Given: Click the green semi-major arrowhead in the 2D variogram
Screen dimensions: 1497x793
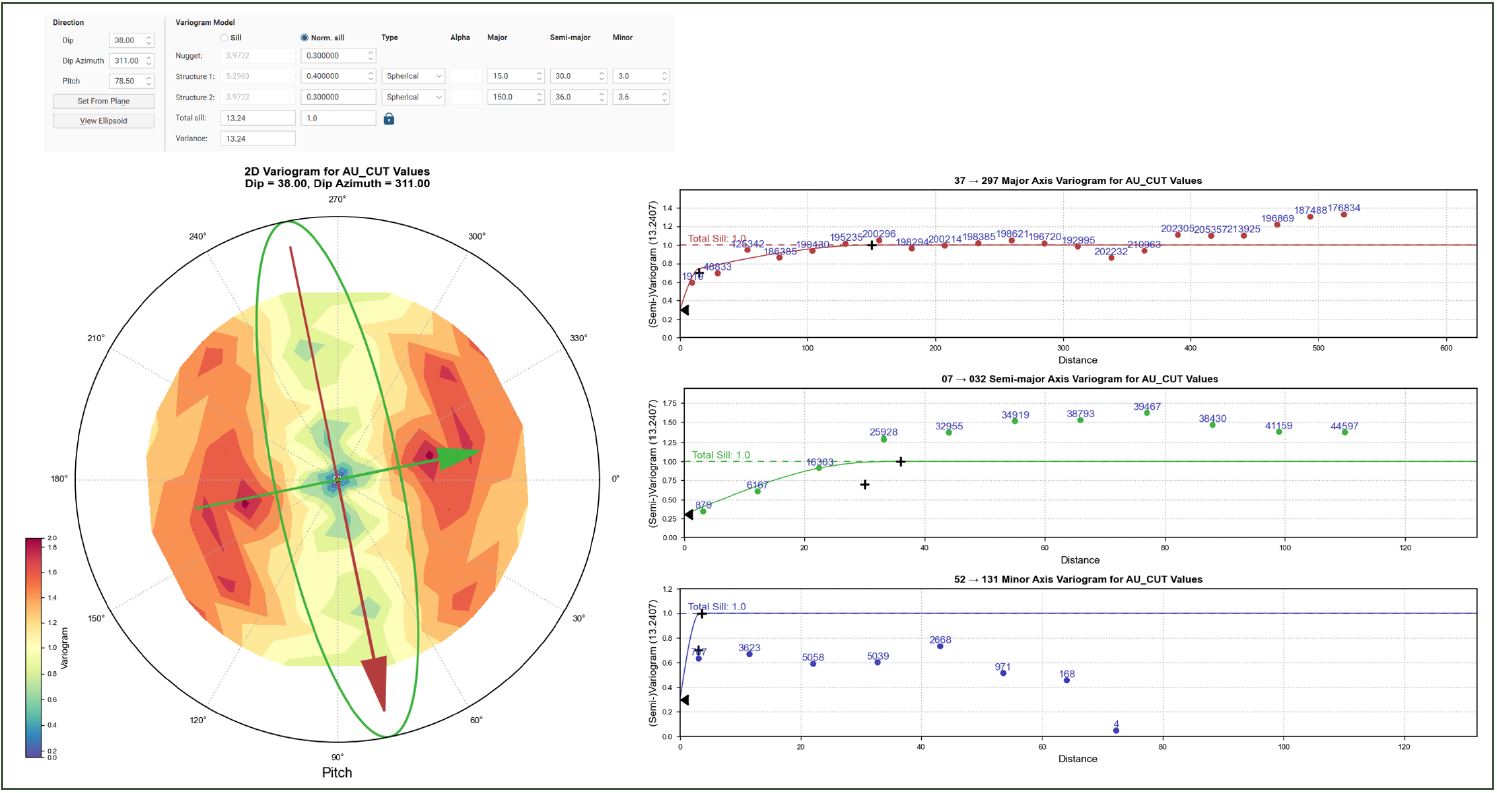Looking at the screenshot, I should (459, 456).
